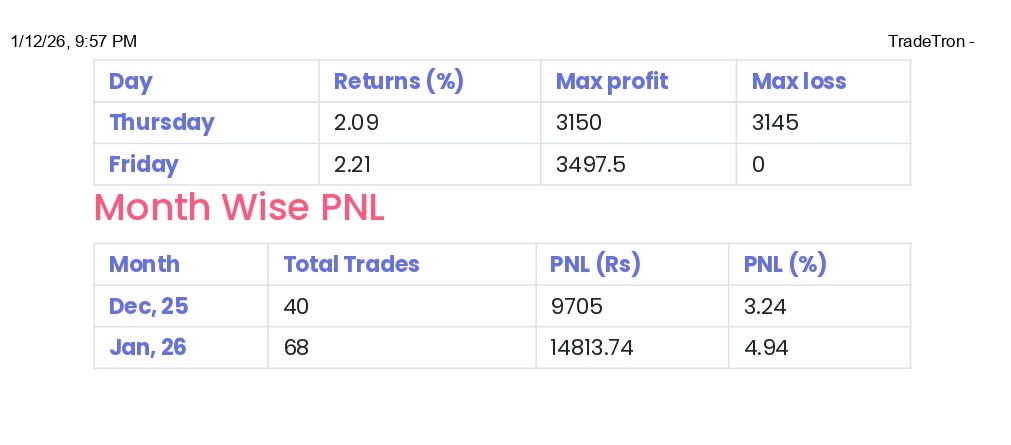Viewport: 1011px width, 445px height.
Task: Select the Returns (%) column header
Action: pos(398,81)
